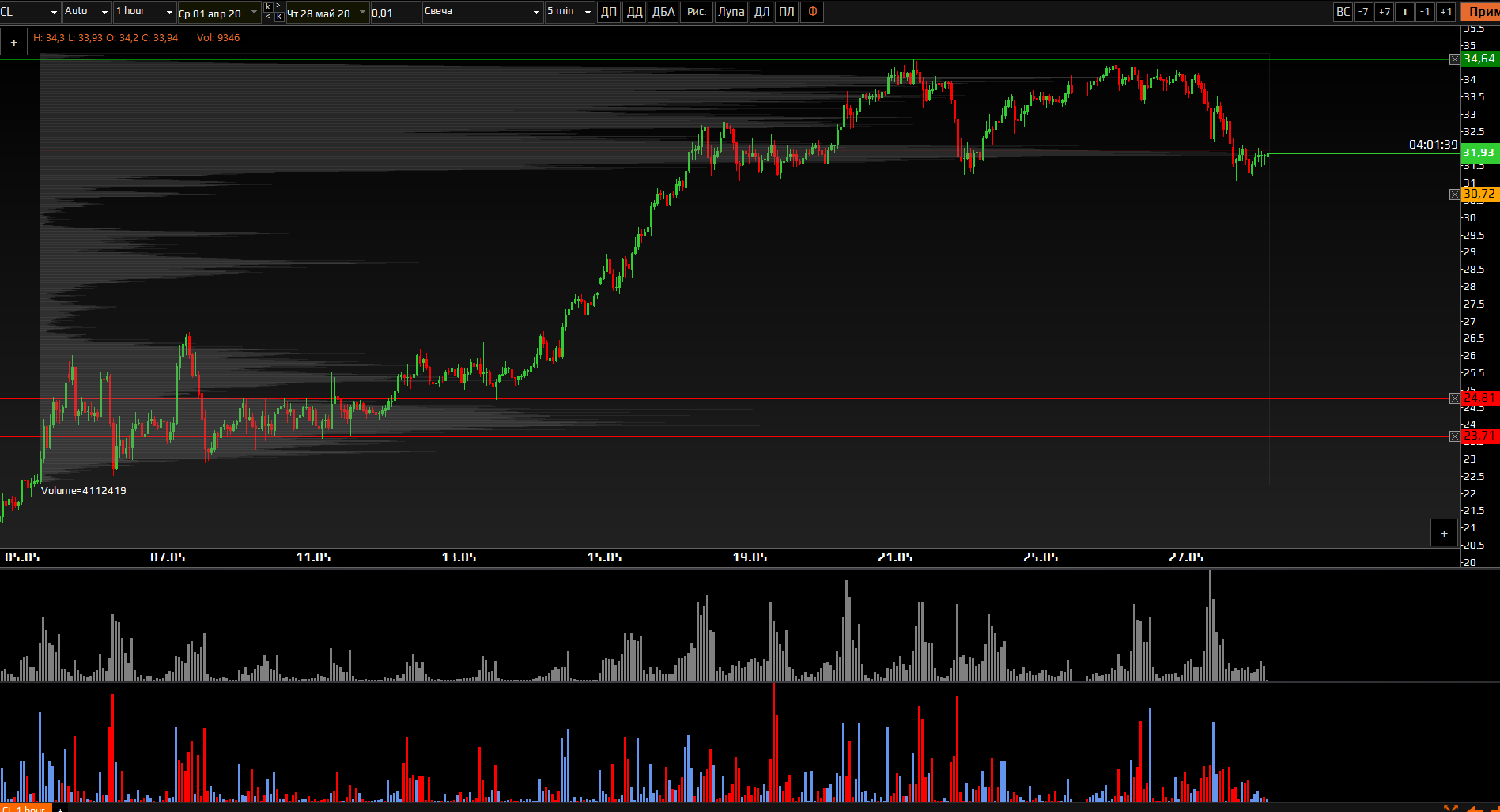Screen dimensions: 1500x812
Task: Delete the 24,81 red horizontal line
Action: coord(1454,398)
